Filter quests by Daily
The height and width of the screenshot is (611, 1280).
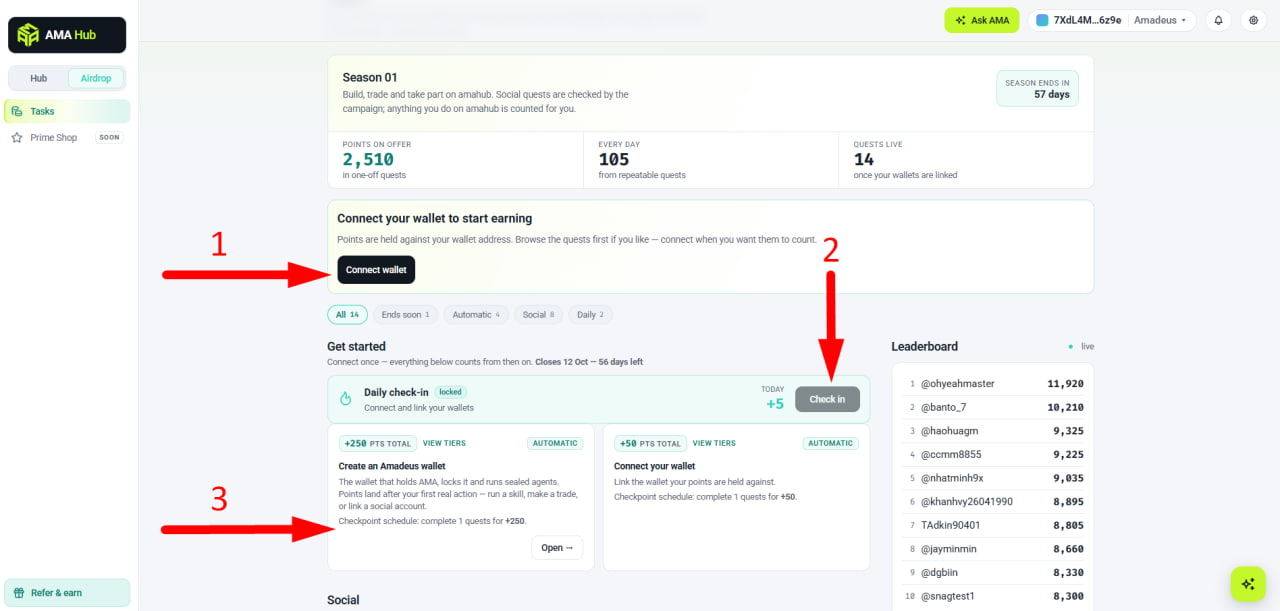591,314
